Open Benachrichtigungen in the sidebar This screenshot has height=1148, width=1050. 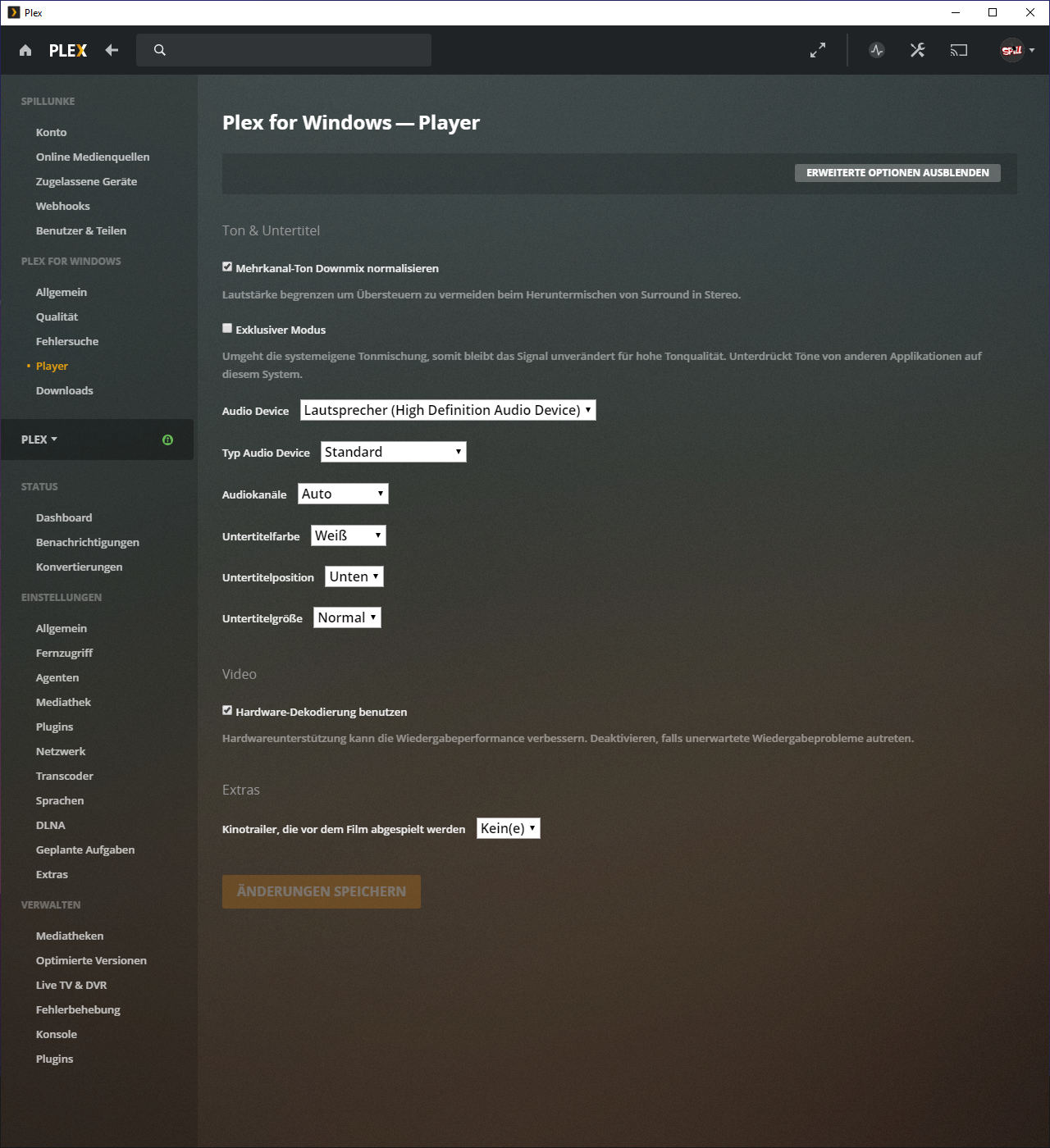click(88, 542)
